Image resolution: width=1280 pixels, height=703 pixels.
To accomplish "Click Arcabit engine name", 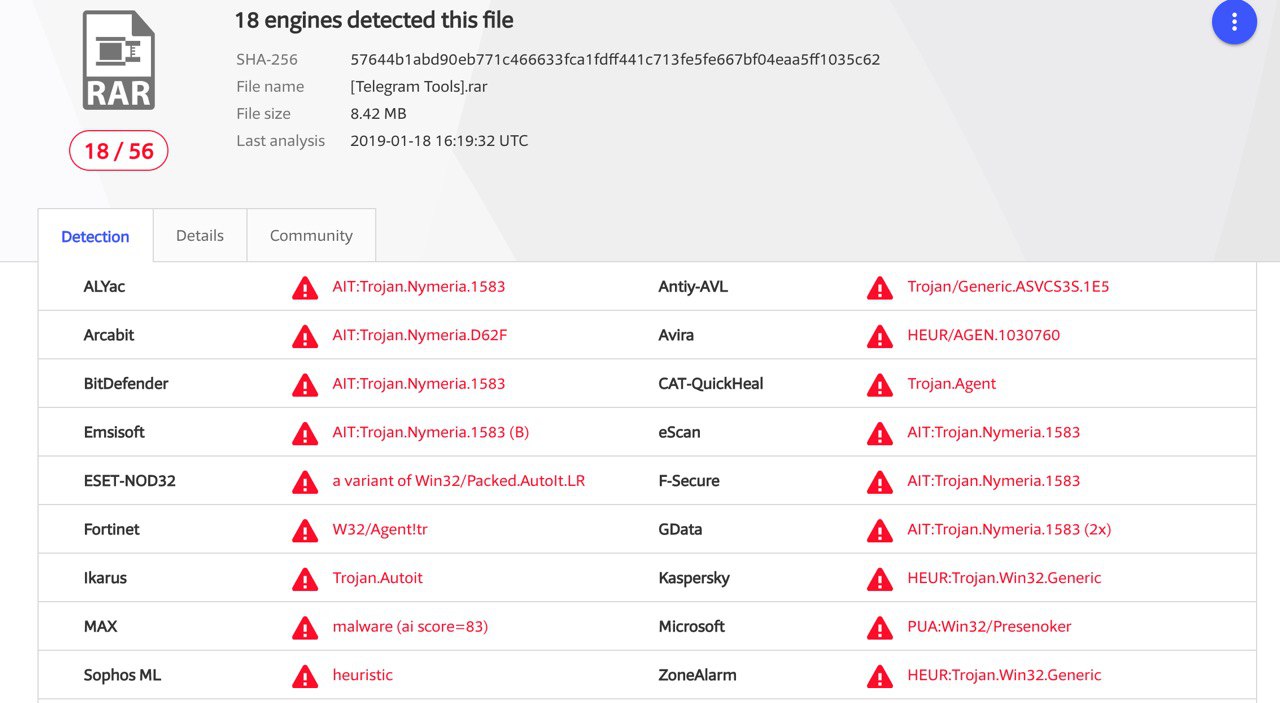I will pos(109,335).
